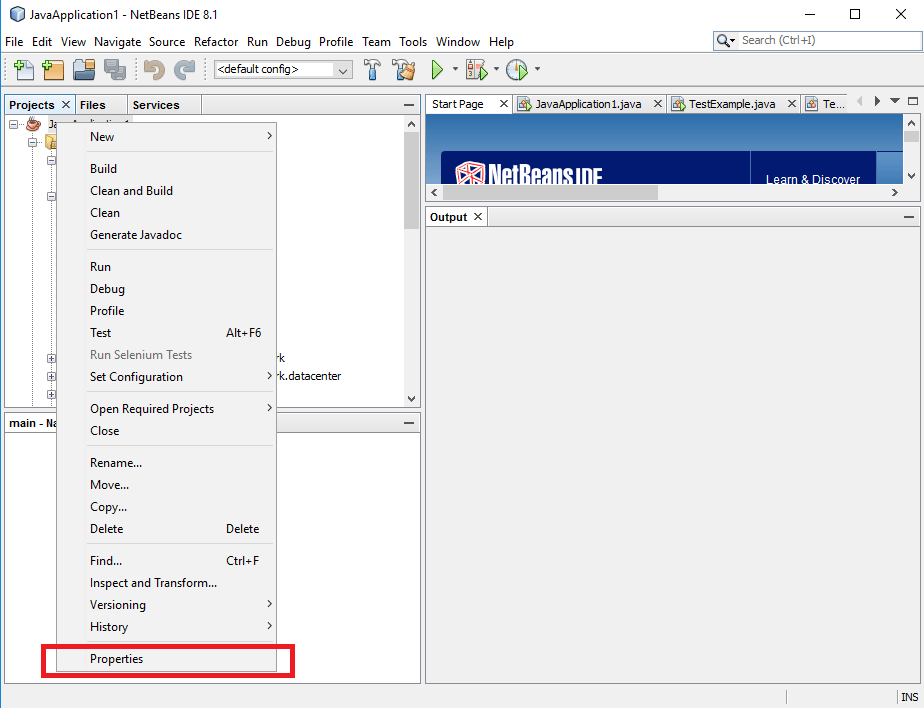Open the Tools menu
This screenshot has width=924, height=708.
(x=412, y=42)
